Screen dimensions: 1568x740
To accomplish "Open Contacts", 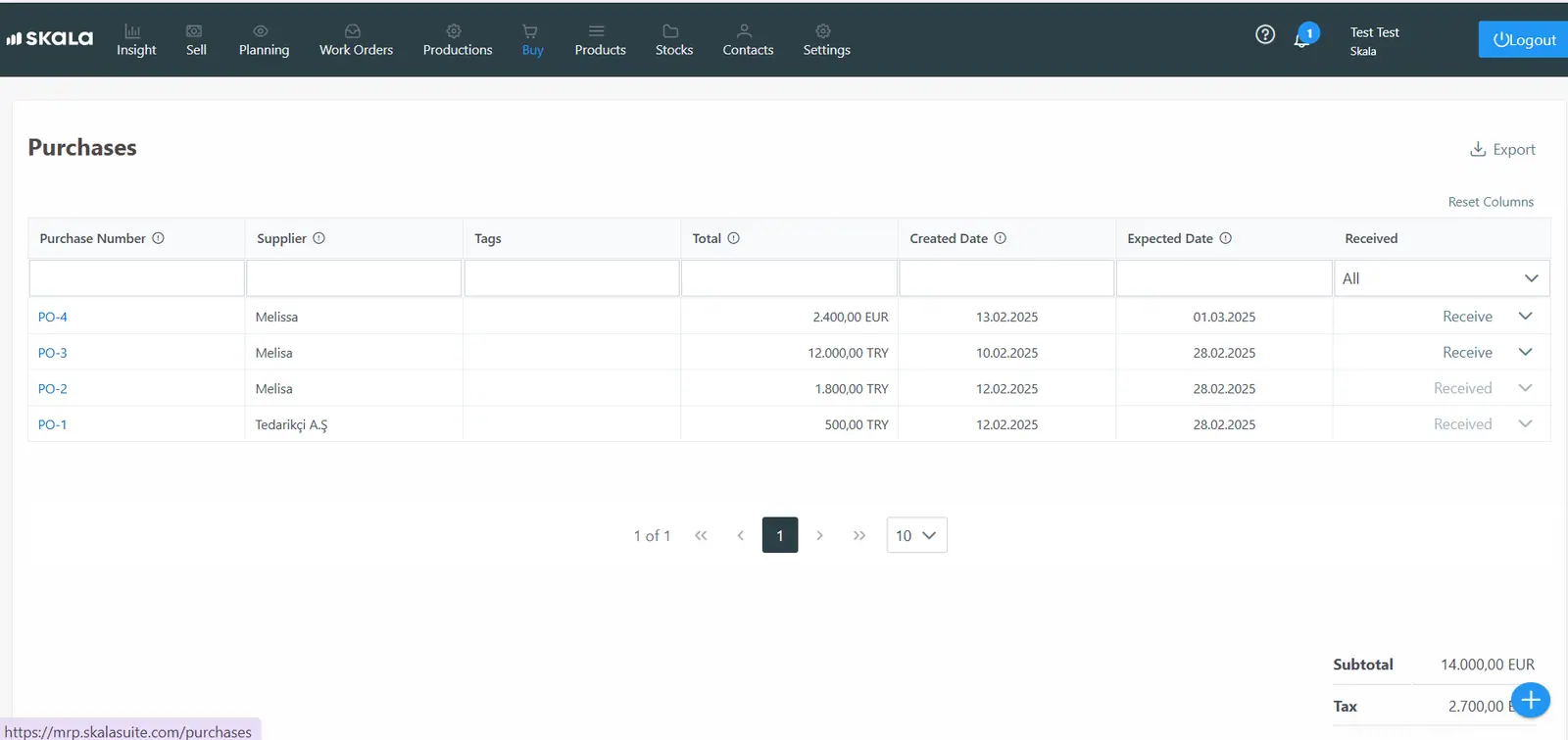I will [x=748, y=40].
